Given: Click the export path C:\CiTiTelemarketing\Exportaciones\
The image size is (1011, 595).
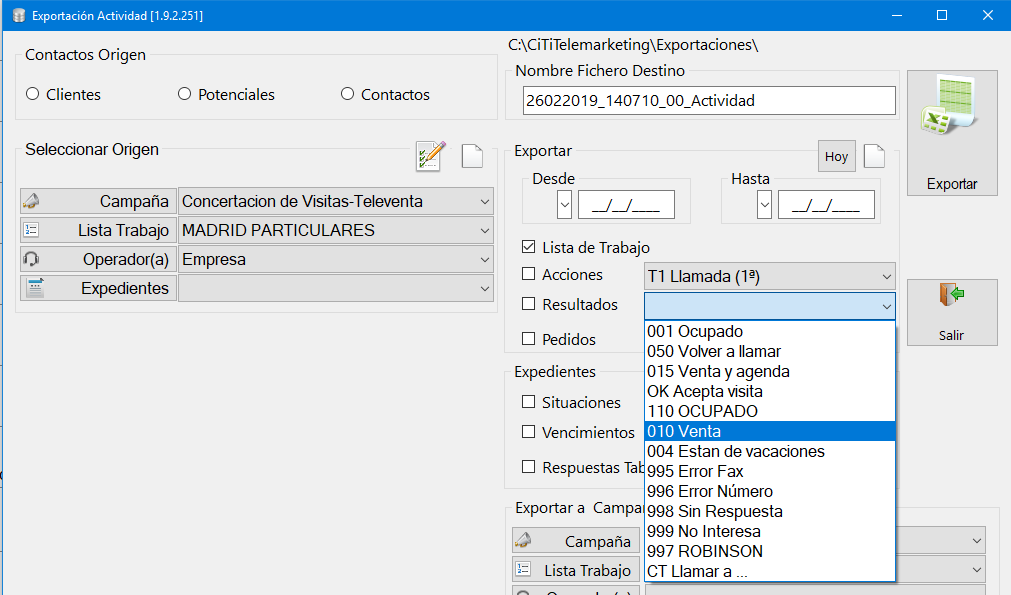Looking at the screenshot, I should (633, 44).
